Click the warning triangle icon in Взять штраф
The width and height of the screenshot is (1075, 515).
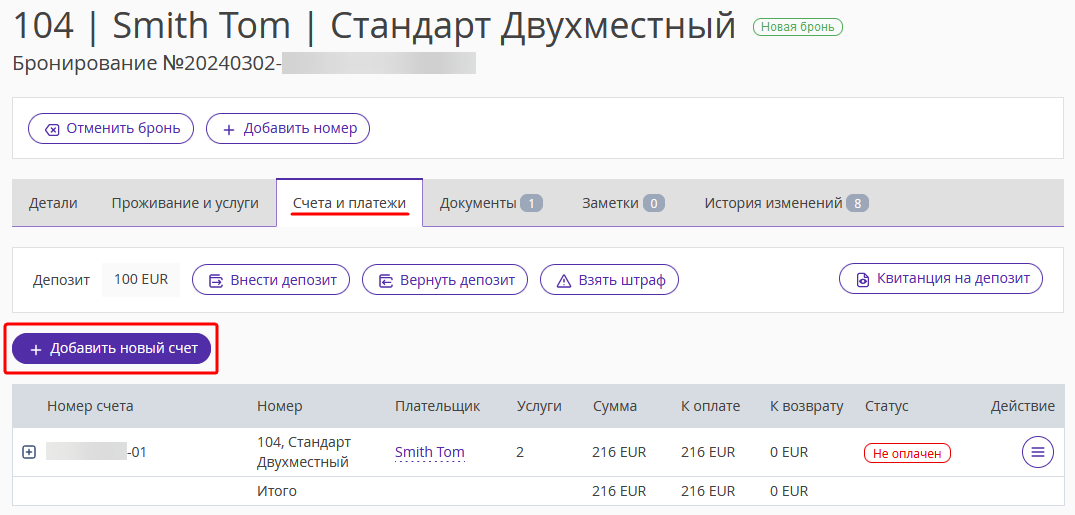pos(564,281)
